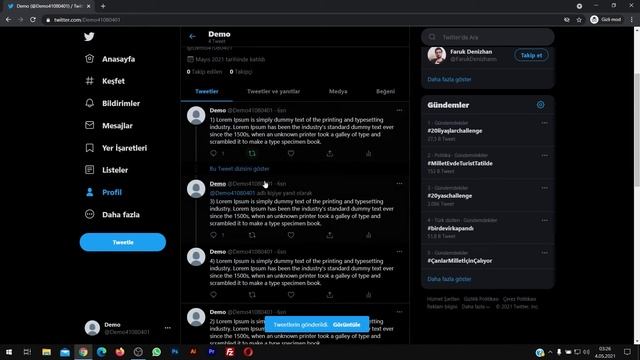Share the tweet starting with 3) Lorem

[x=329, y=235]
